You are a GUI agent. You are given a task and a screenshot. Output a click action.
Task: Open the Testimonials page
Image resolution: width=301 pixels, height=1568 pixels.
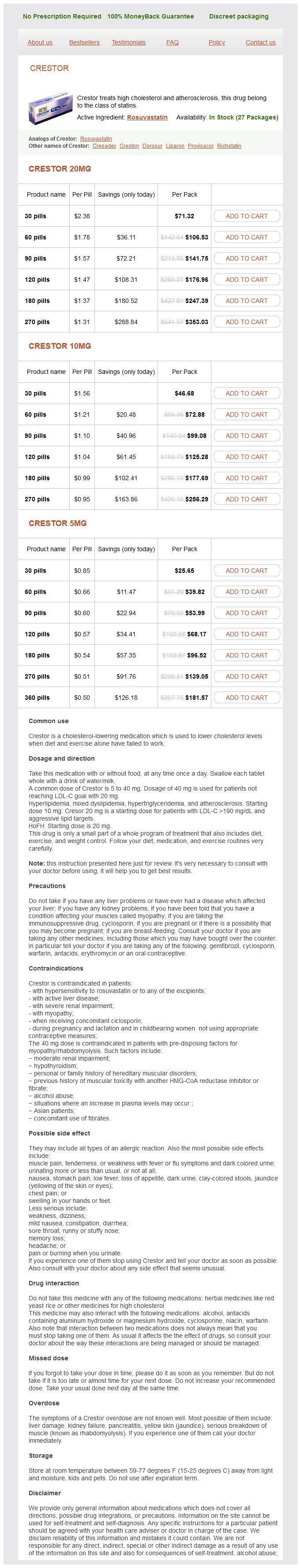pyautogui.click(x=128, y=43)
